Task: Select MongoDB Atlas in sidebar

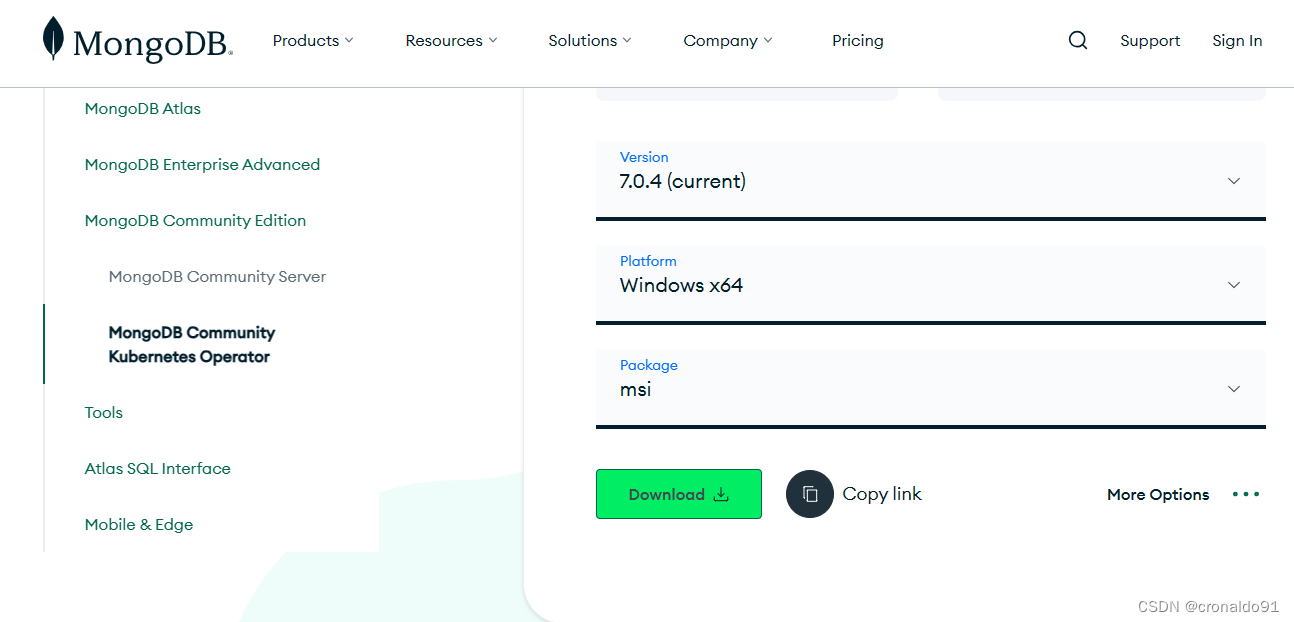Action: click(x=143, y=108)
